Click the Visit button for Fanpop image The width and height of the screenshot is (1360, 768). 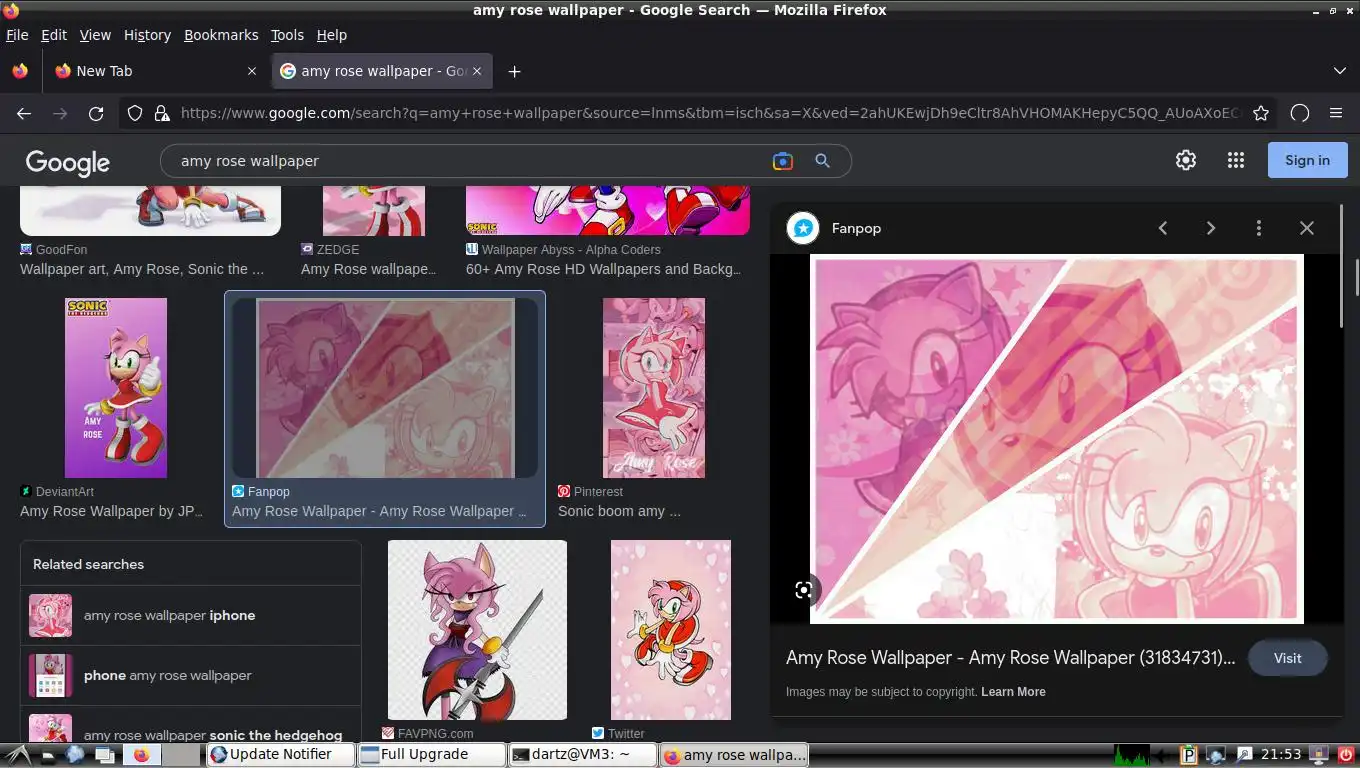pyautogui.click(x=1288, y=658)
